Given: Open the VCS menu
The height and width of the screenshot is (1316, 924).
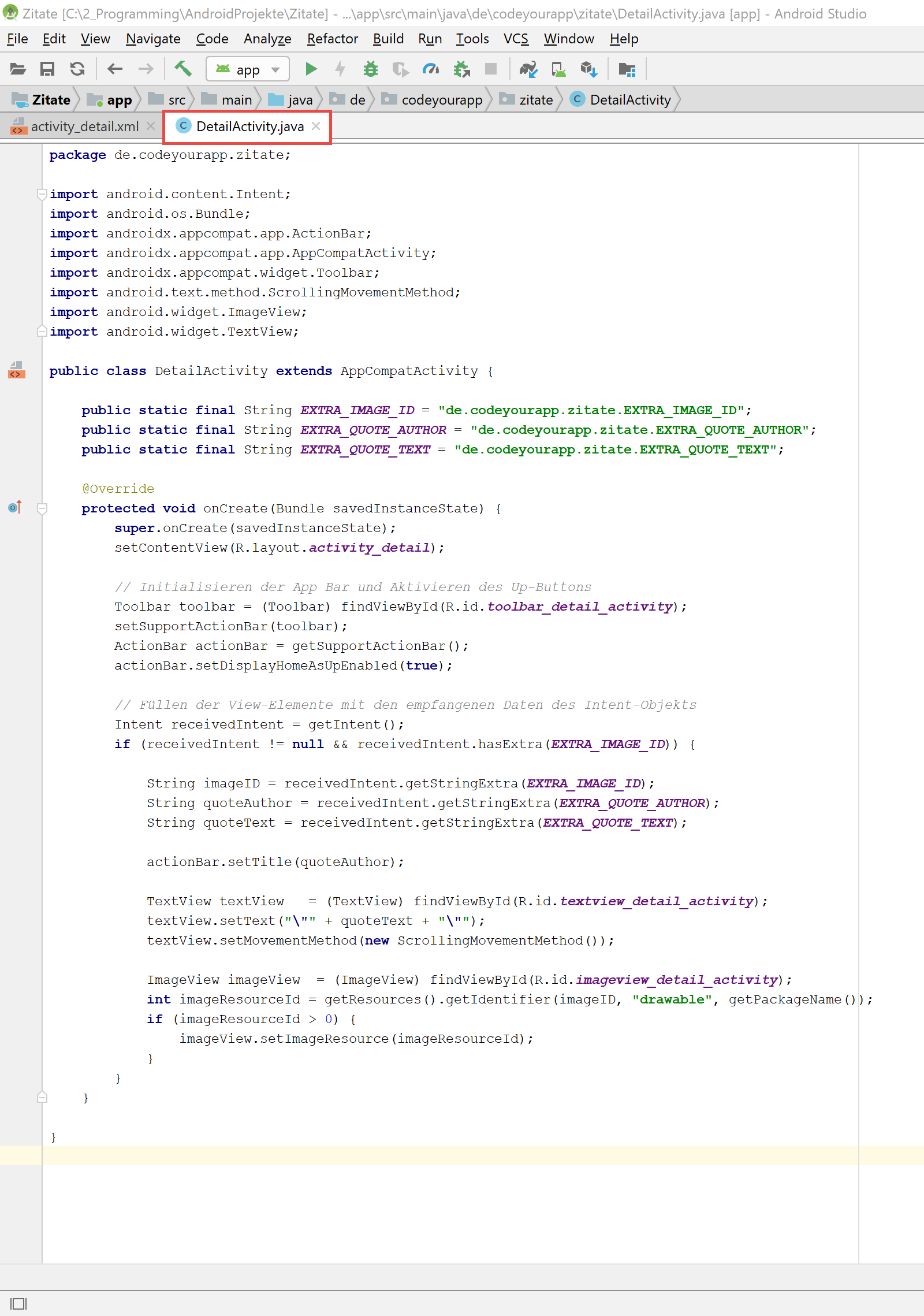Looking at the screenshot, I should 516,39.
